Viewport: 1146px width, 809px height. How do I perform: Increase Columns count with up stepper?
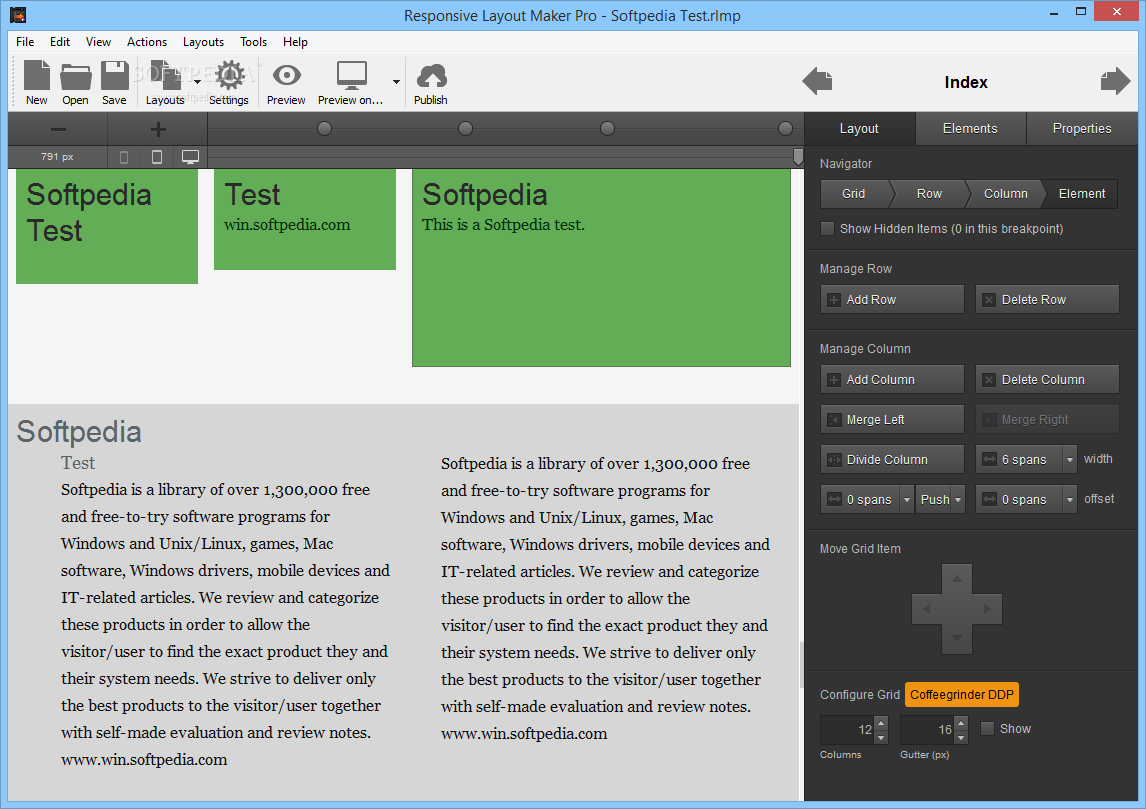pyautogui.click(x=881, y=723)
